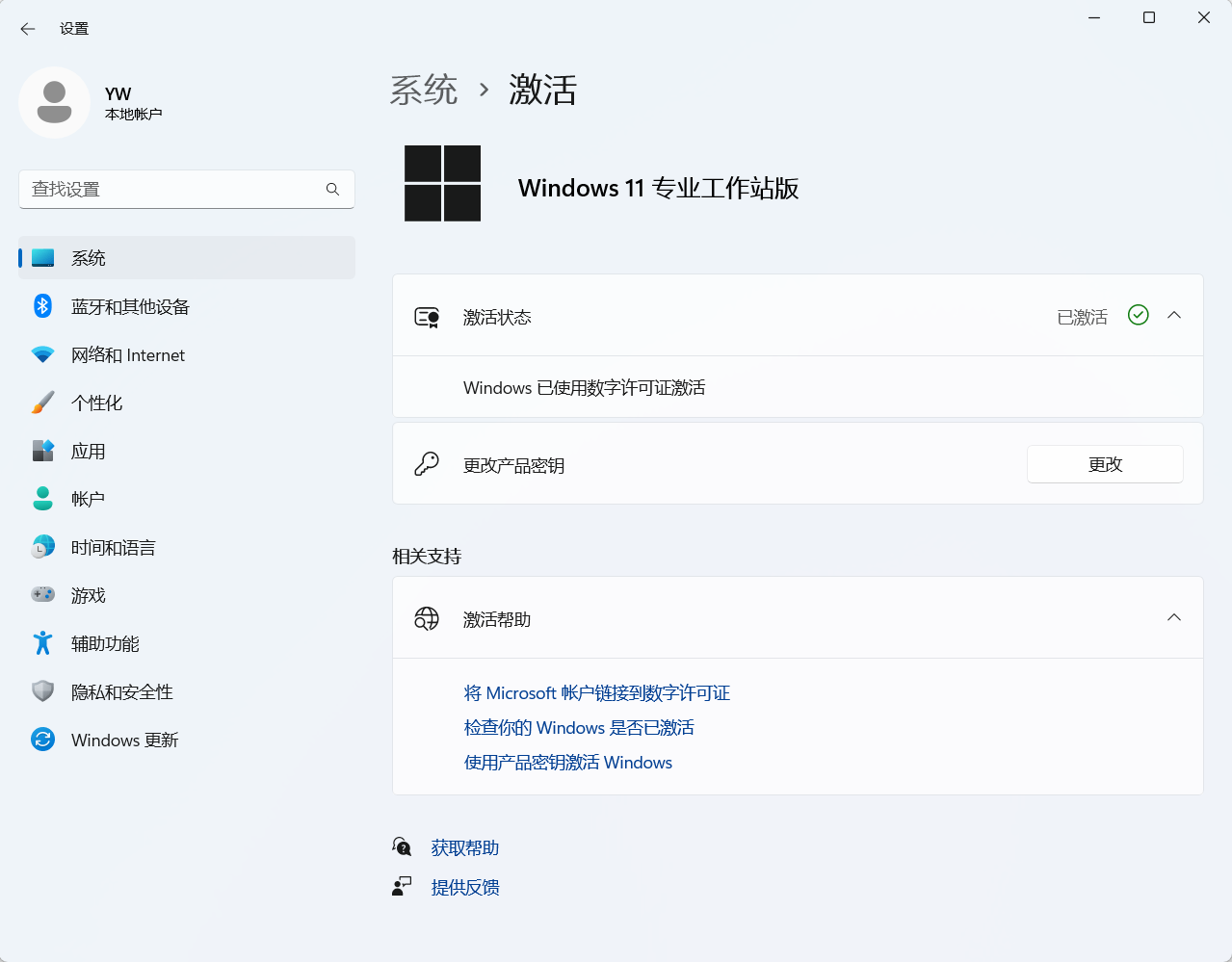Open link 使用产品密钥激活 Windows
1232x962 pixels.
(x=568, y=763)
